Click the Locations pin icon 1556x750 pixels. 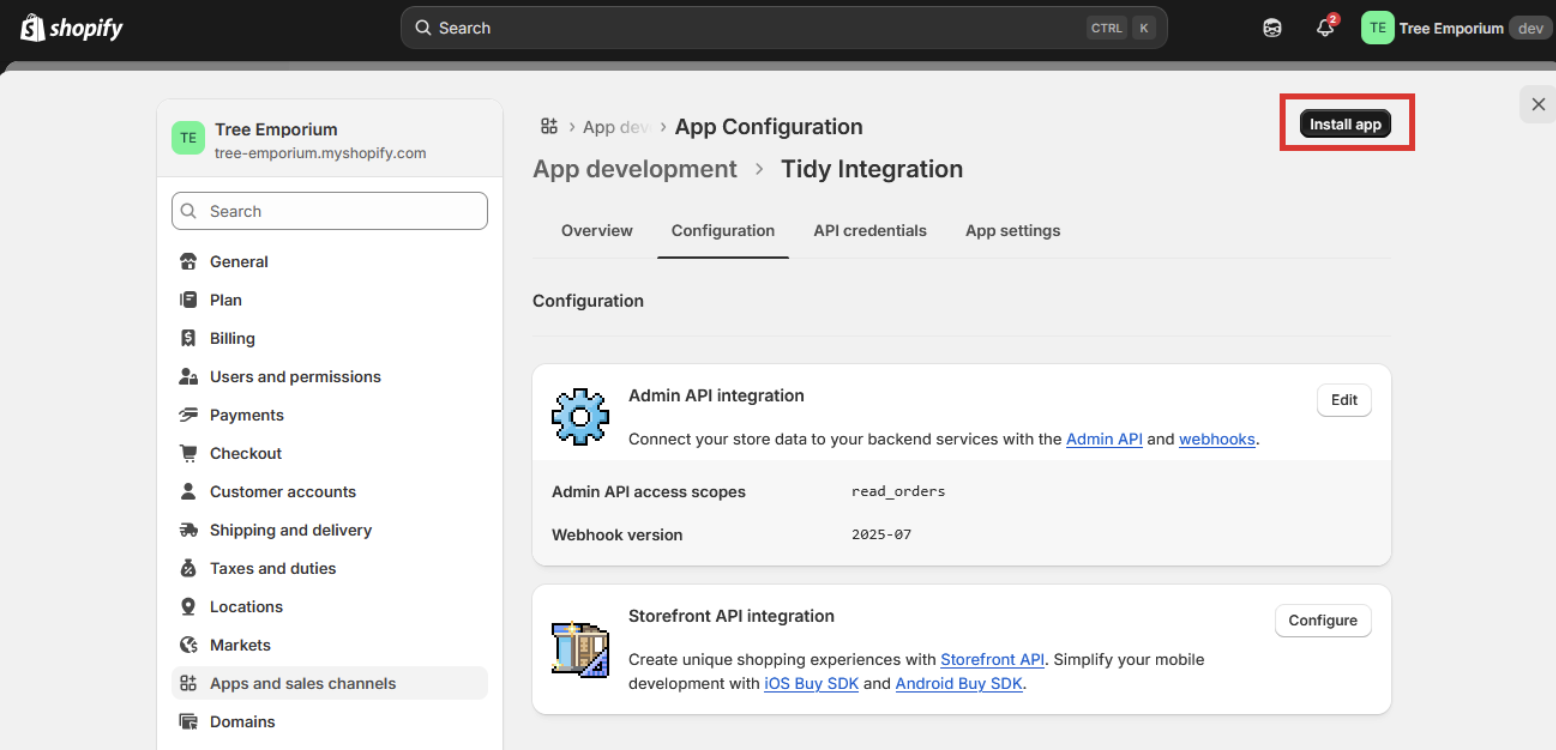(x=188, y=607)
